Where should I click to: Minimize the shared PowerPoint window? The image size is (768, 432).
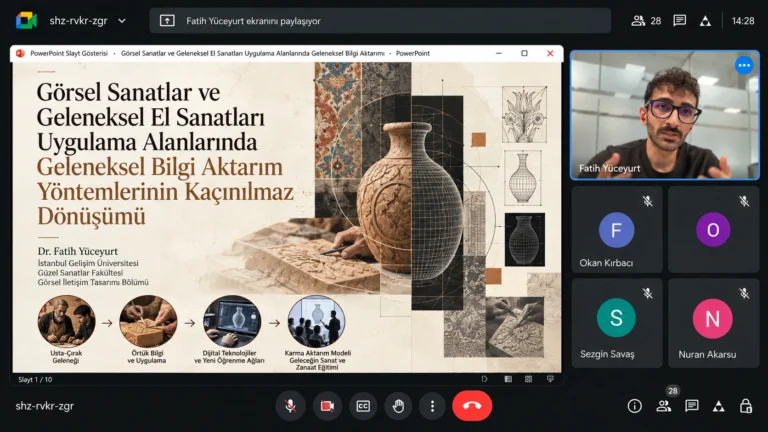pyautogui.click(x=499, y=53)
